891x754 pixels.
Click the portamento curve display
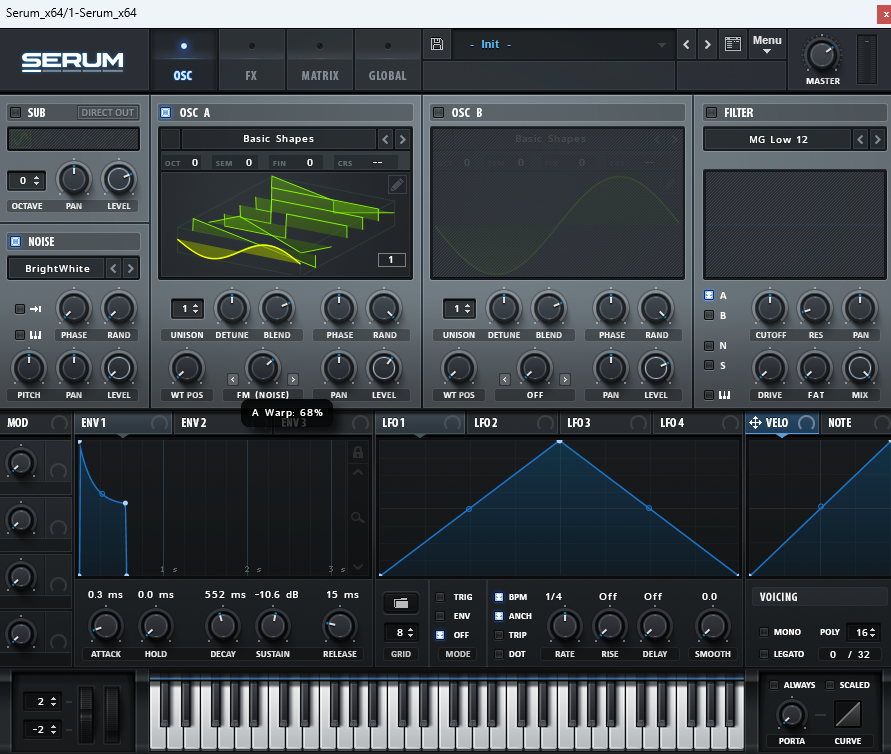point(847,714)
